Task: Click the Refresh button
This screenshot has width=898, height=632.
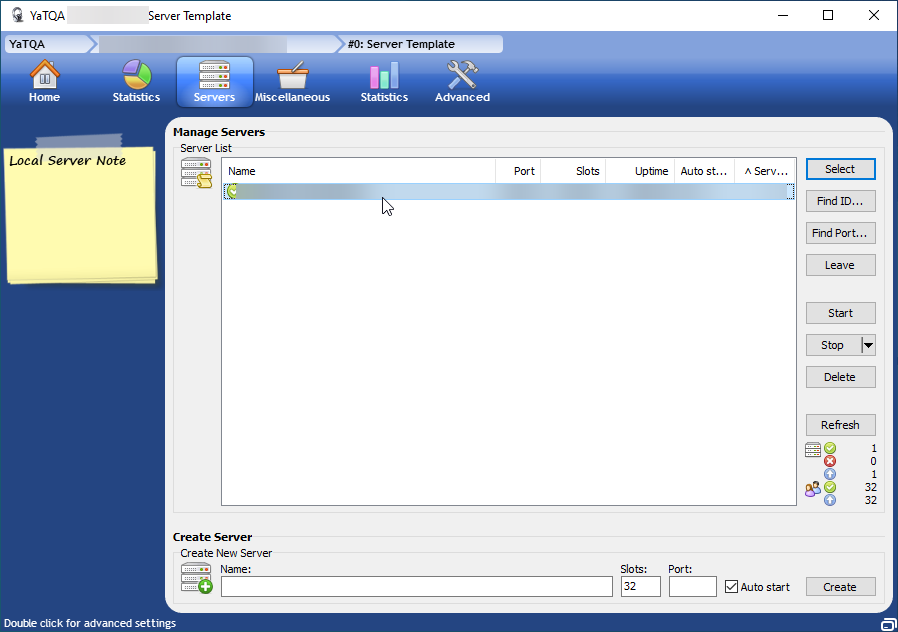Action: pyautogui.click(x=840, y=425)
